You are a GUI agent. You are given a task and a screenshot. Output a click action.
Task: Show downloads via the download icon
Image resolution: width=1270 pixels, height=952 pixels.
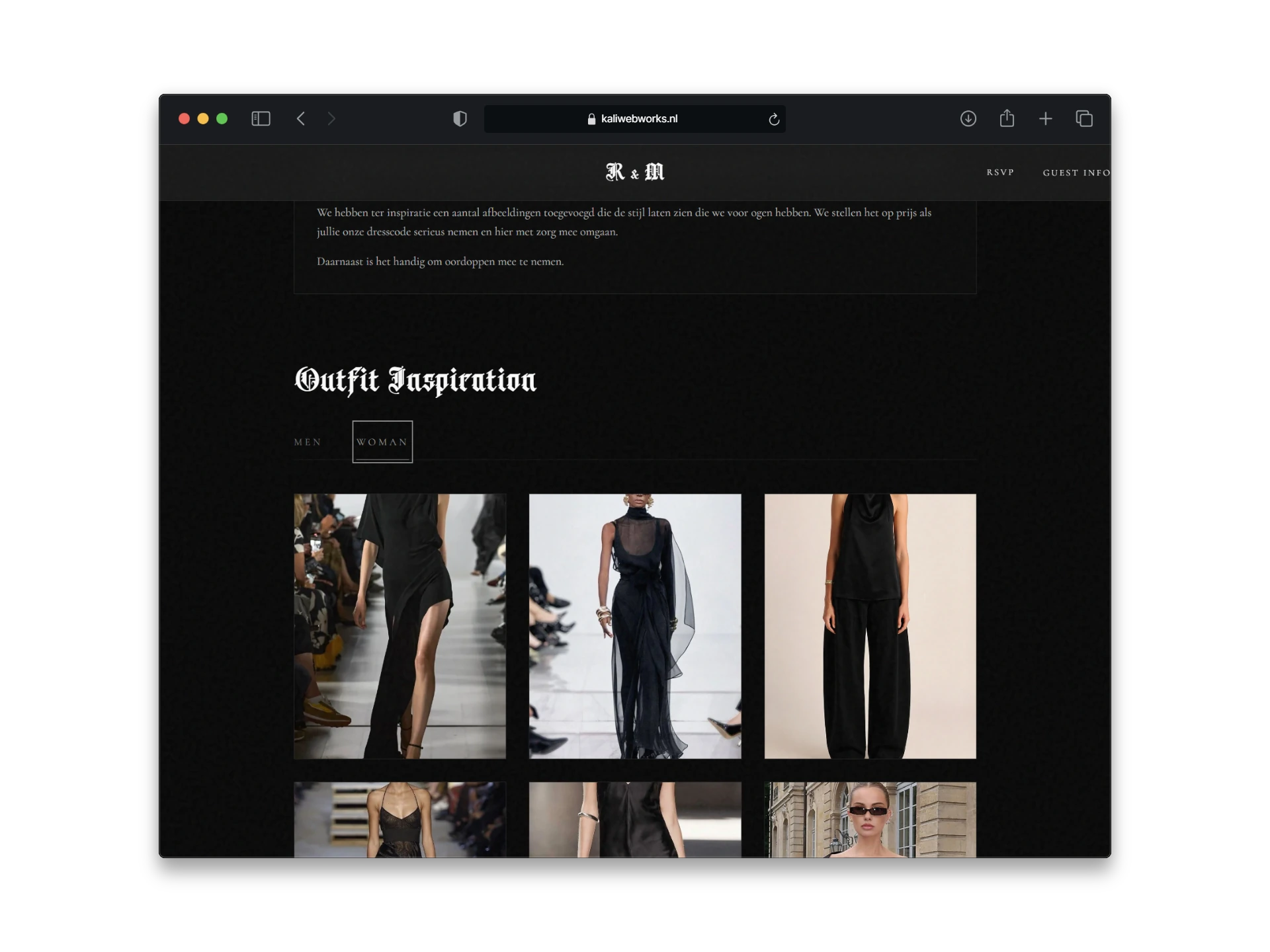click(968, 118)
